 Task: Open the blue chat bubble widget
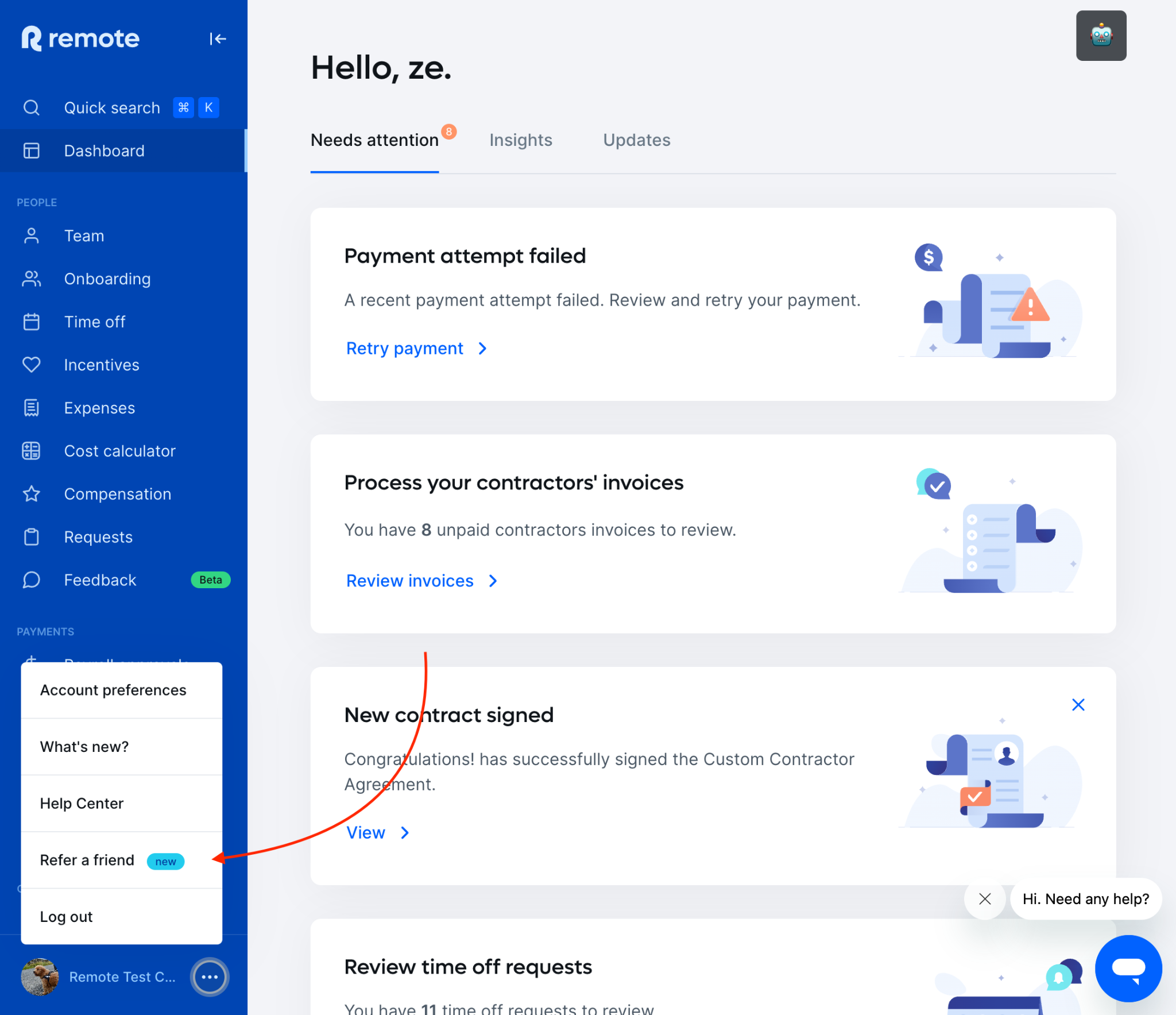coord(1128,968)
